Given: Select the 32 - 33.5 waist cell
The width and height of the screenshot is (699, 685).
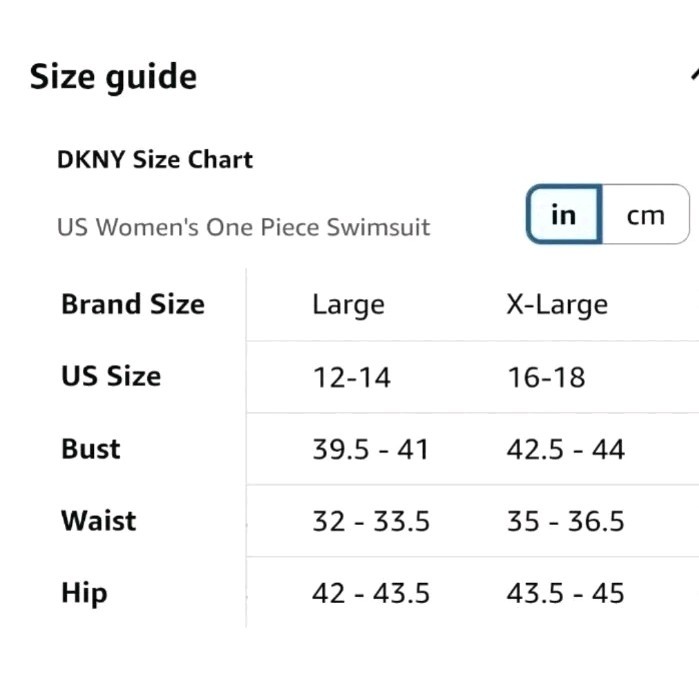Looking at the screenshot, I should pos(371,522).
